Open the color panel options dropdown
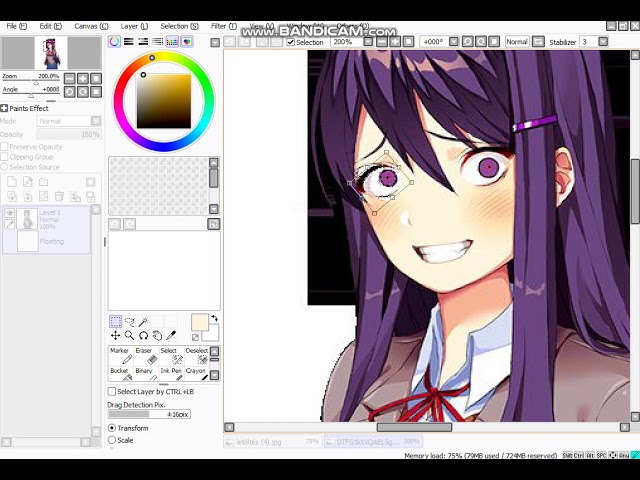This screenshot has width=640, height=480. (x=215, y=42)
